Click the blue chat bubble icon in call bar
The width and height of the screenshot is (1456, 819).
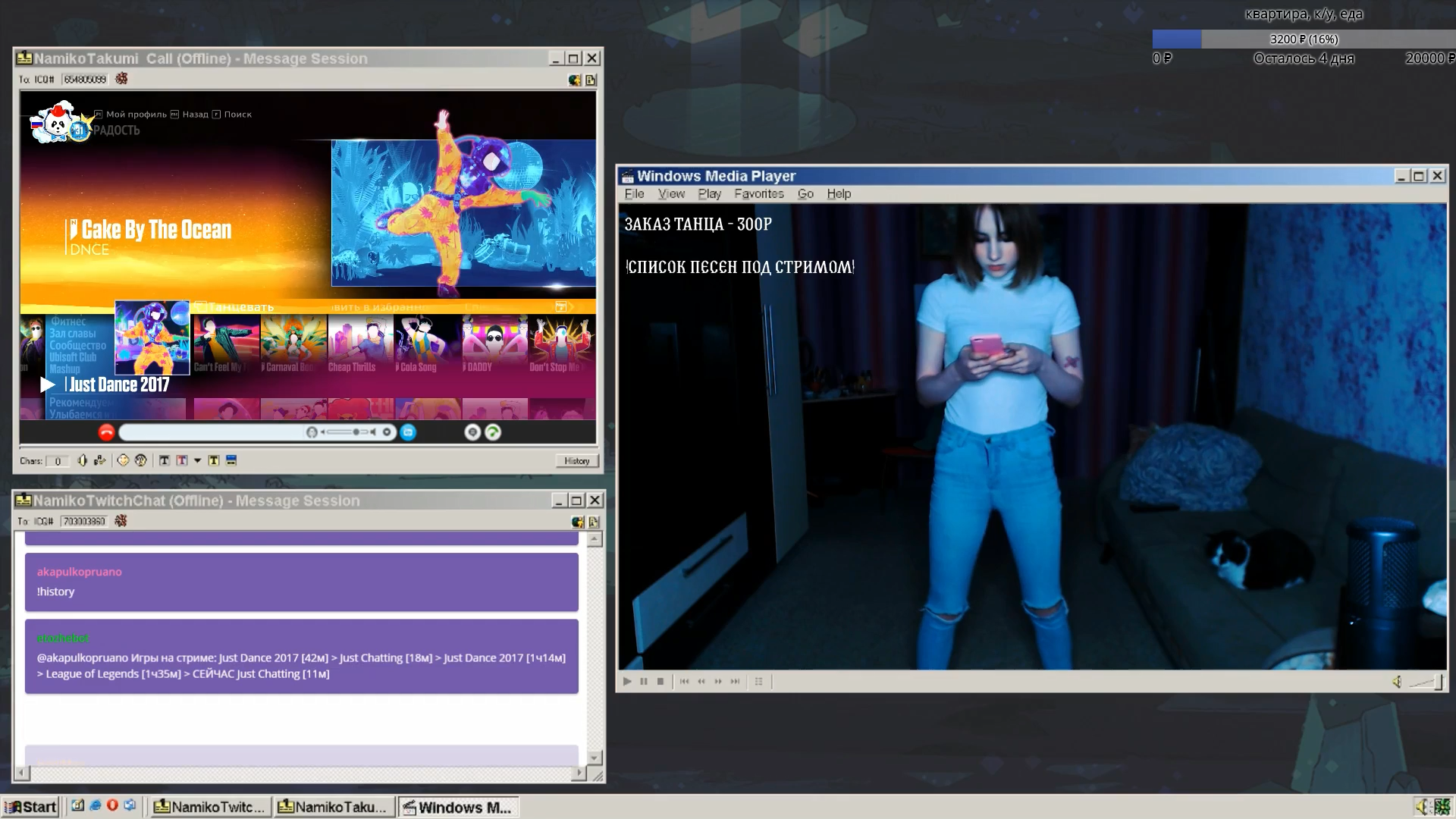click(408, 432)
